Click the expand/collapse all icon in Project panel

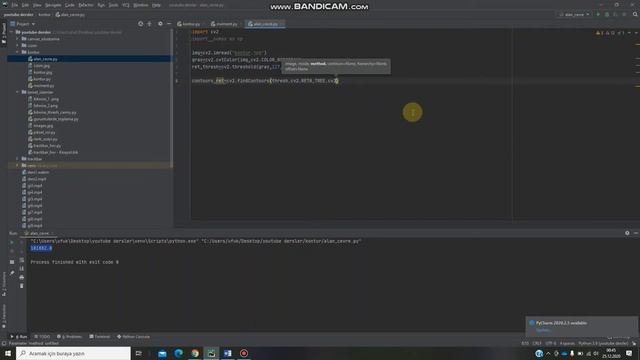pyautogui.click(x=149, y=24)
